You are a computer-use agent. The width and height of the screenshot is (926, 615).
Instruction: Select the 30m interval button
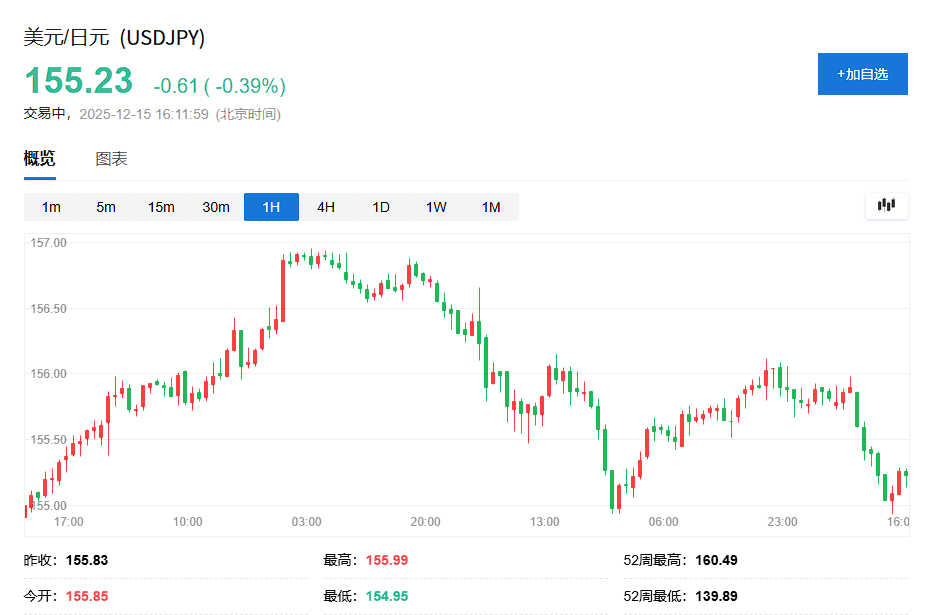[215, 206]
